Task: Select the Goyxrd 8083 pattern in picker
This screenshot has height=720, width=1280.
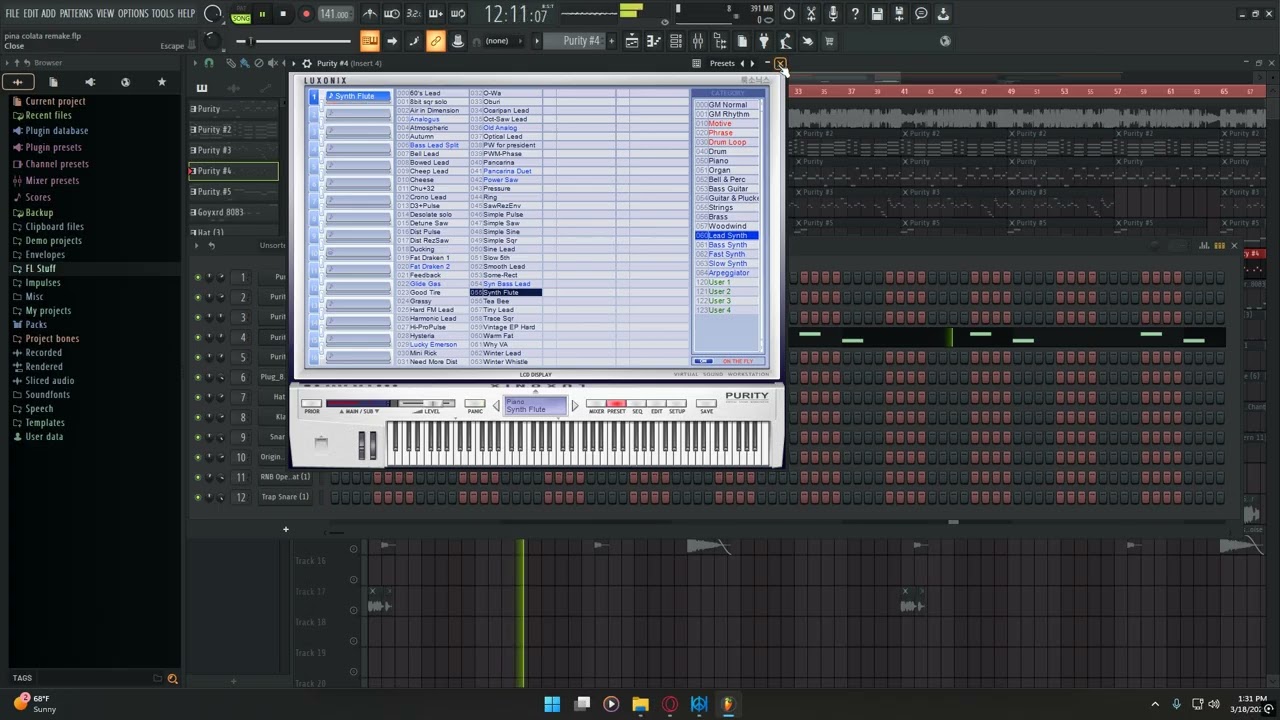Action: tap(234, 212)
